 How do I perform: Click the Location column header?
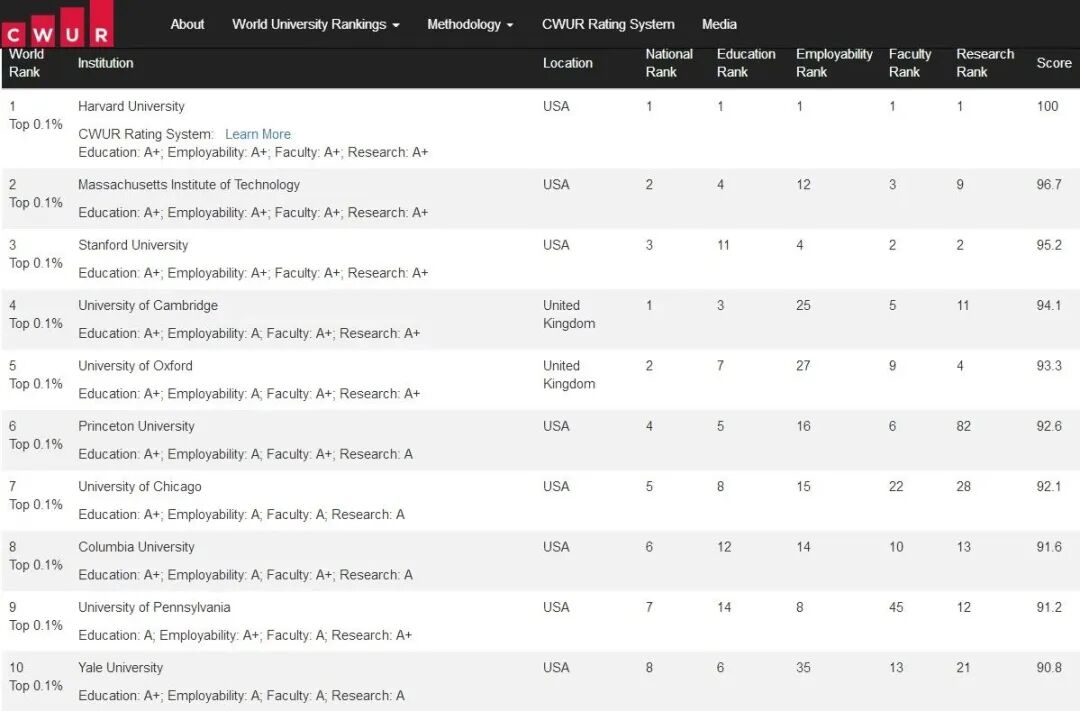(568, 63)
